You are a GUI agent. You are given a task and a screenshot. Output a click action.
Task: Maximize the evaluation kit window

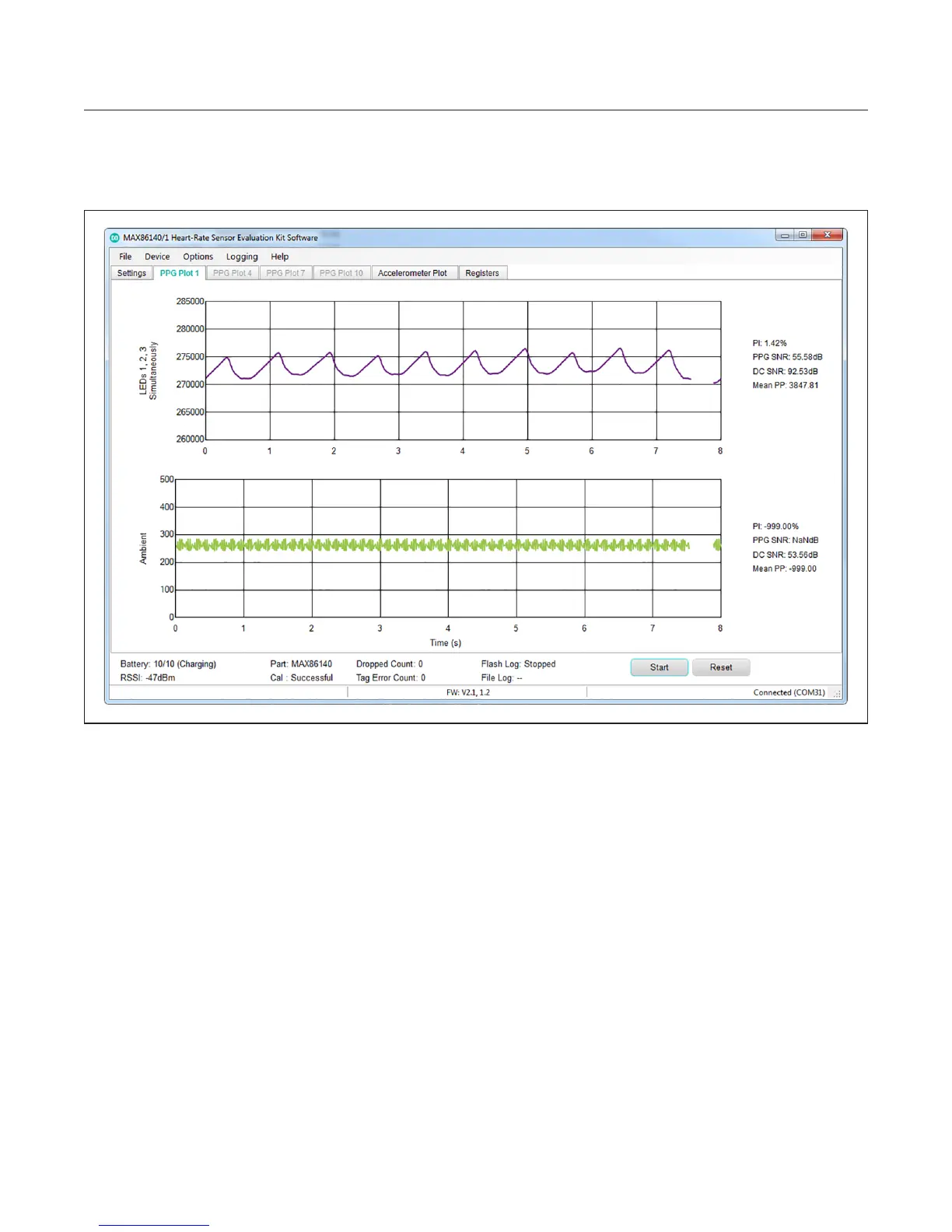tap(803, 235)
